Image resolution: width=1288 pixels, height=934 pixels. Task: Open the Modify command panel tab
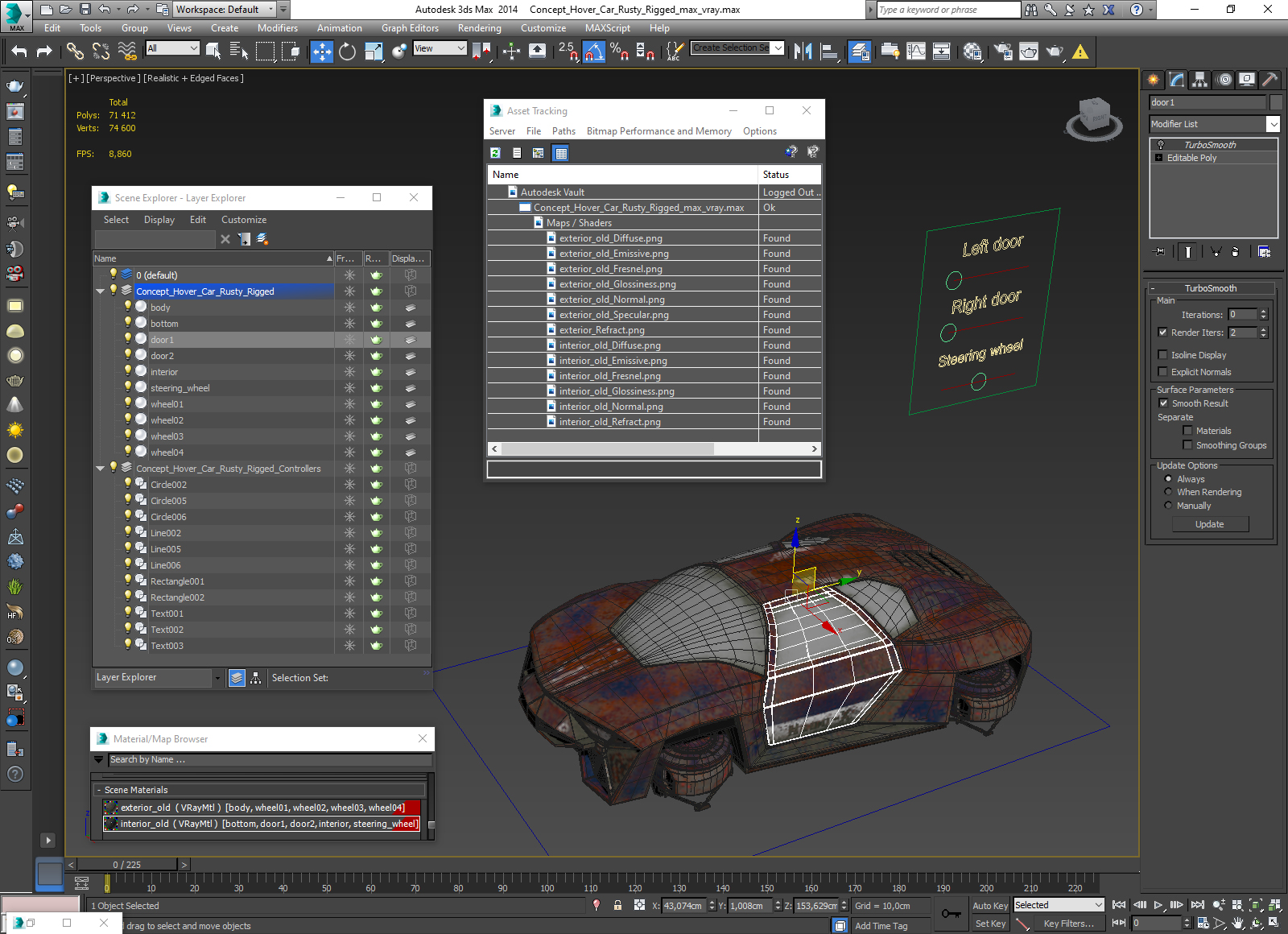(1177, 80)
